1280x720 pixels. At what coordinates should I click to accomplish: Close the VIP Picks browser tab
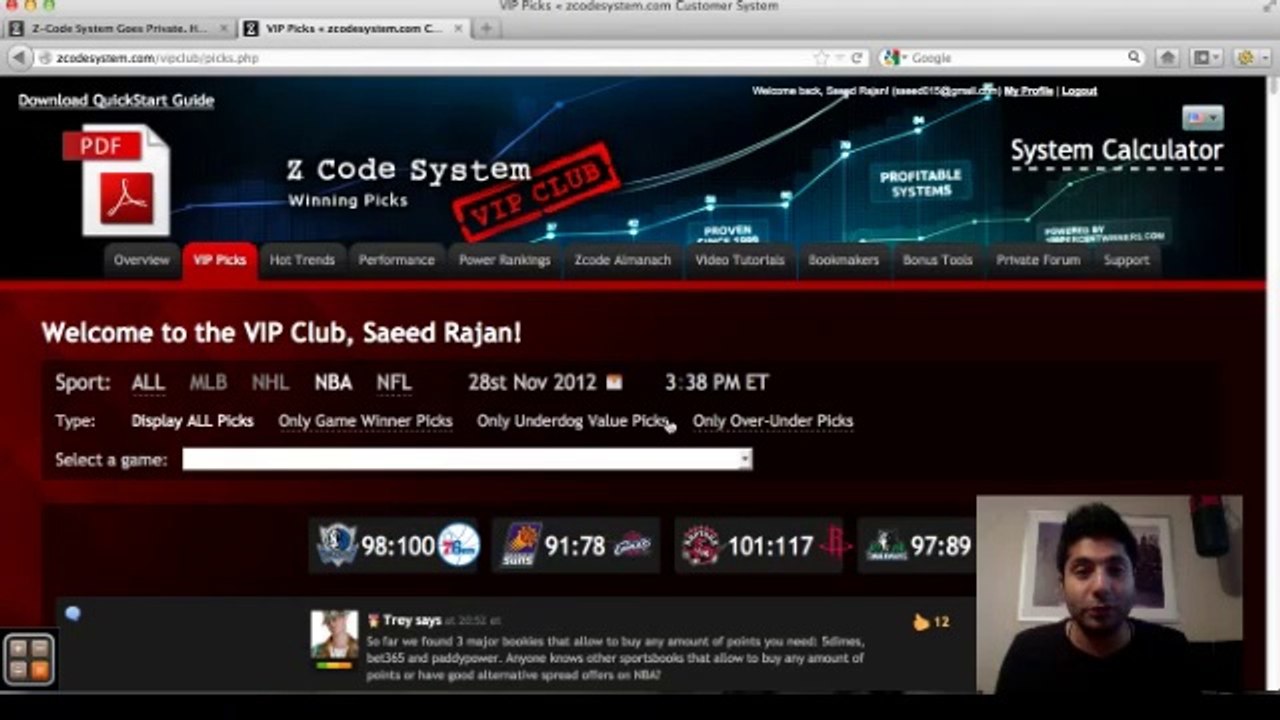(x=459, y=28)
